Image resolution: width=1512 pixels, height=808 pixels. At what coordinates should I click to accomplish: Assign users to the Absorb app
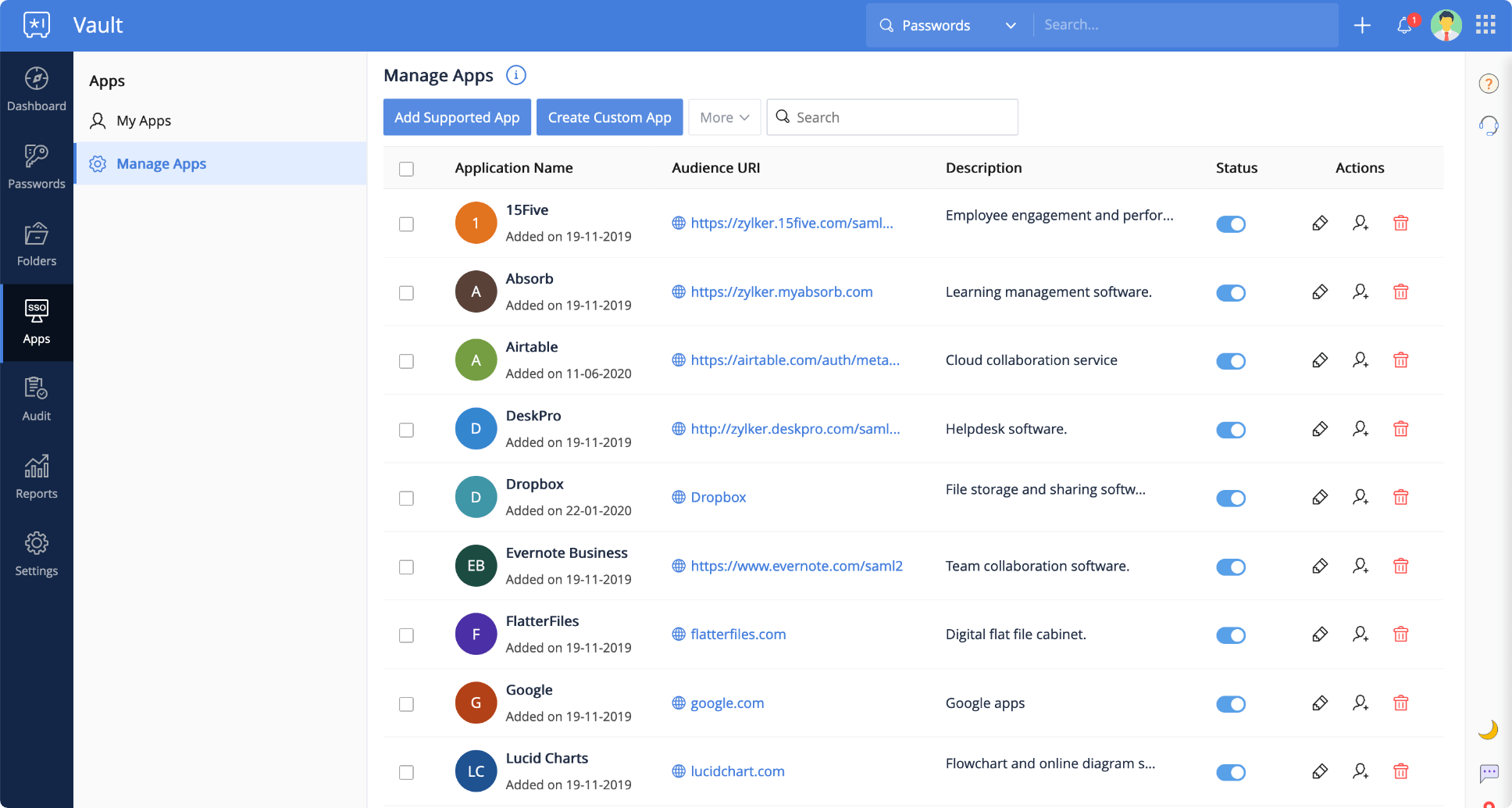click(1360, 291)
